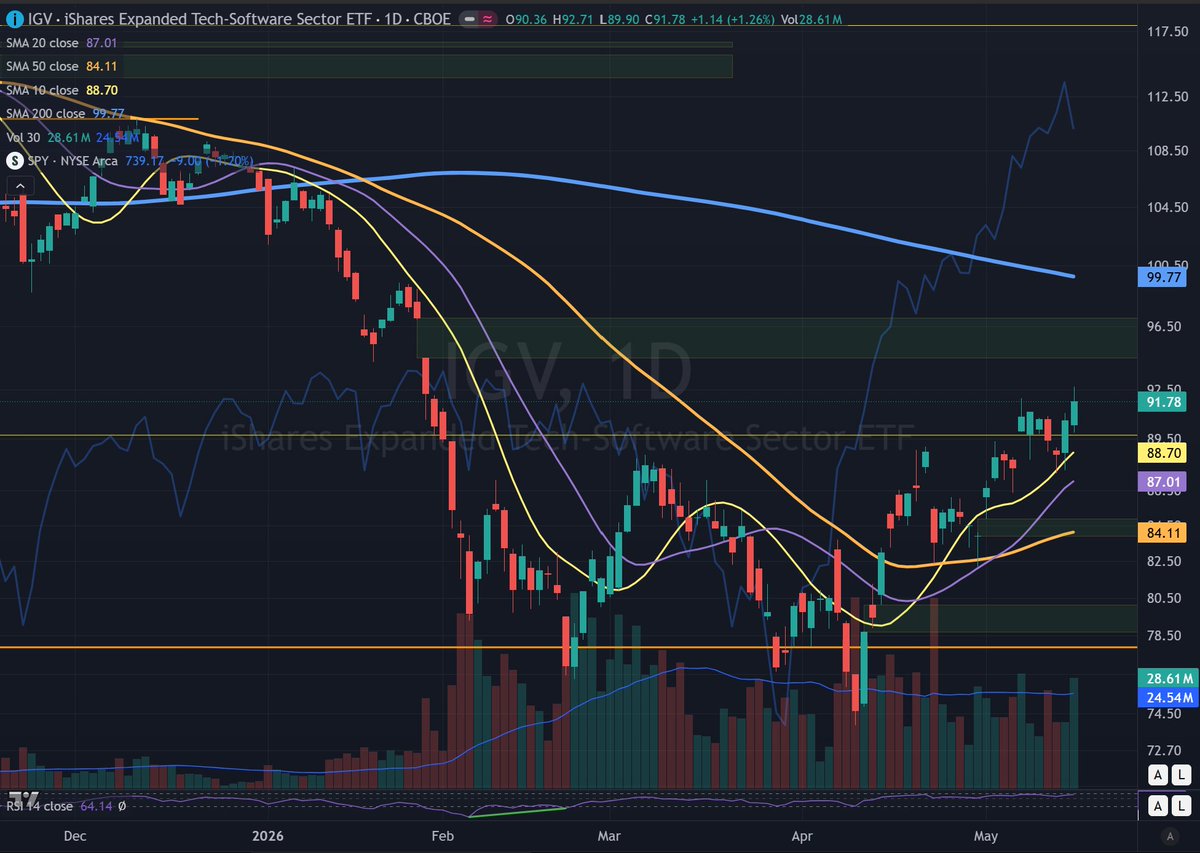The image size is (1200, 853).
Task: Click the May label on the time axis
Action: tap(987, 835)
